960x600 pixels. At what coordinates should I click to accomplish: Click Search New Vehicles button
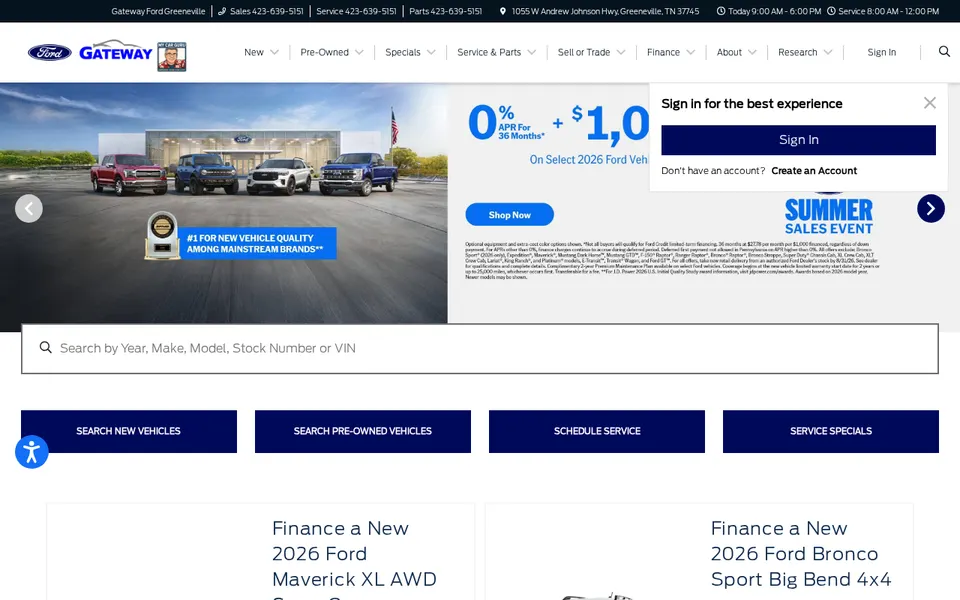129,431
